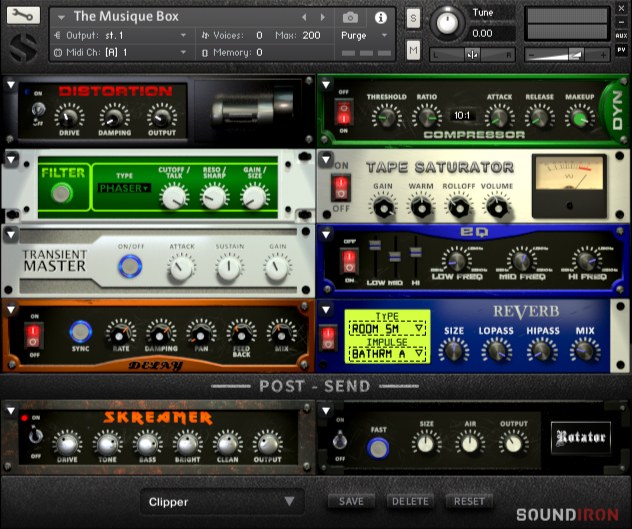Screen dimensions: 632x529
Task: Toggle the Rotator on/off switch
Action: (340, 440)
